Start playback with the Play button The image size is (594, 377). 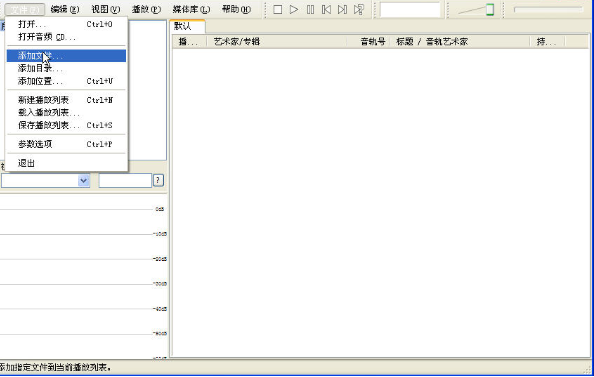click(294, 9)
